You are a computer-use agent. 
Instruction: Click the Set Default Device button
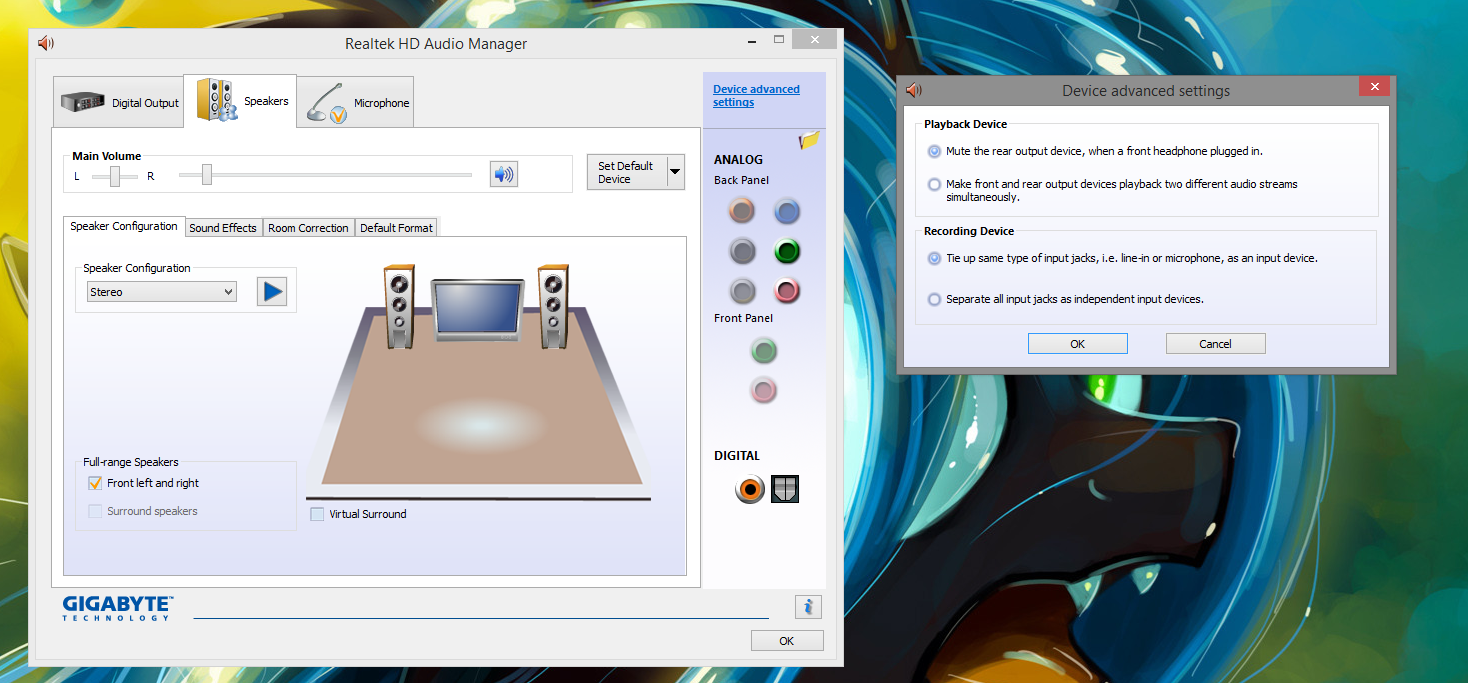(x=626, y=172)
